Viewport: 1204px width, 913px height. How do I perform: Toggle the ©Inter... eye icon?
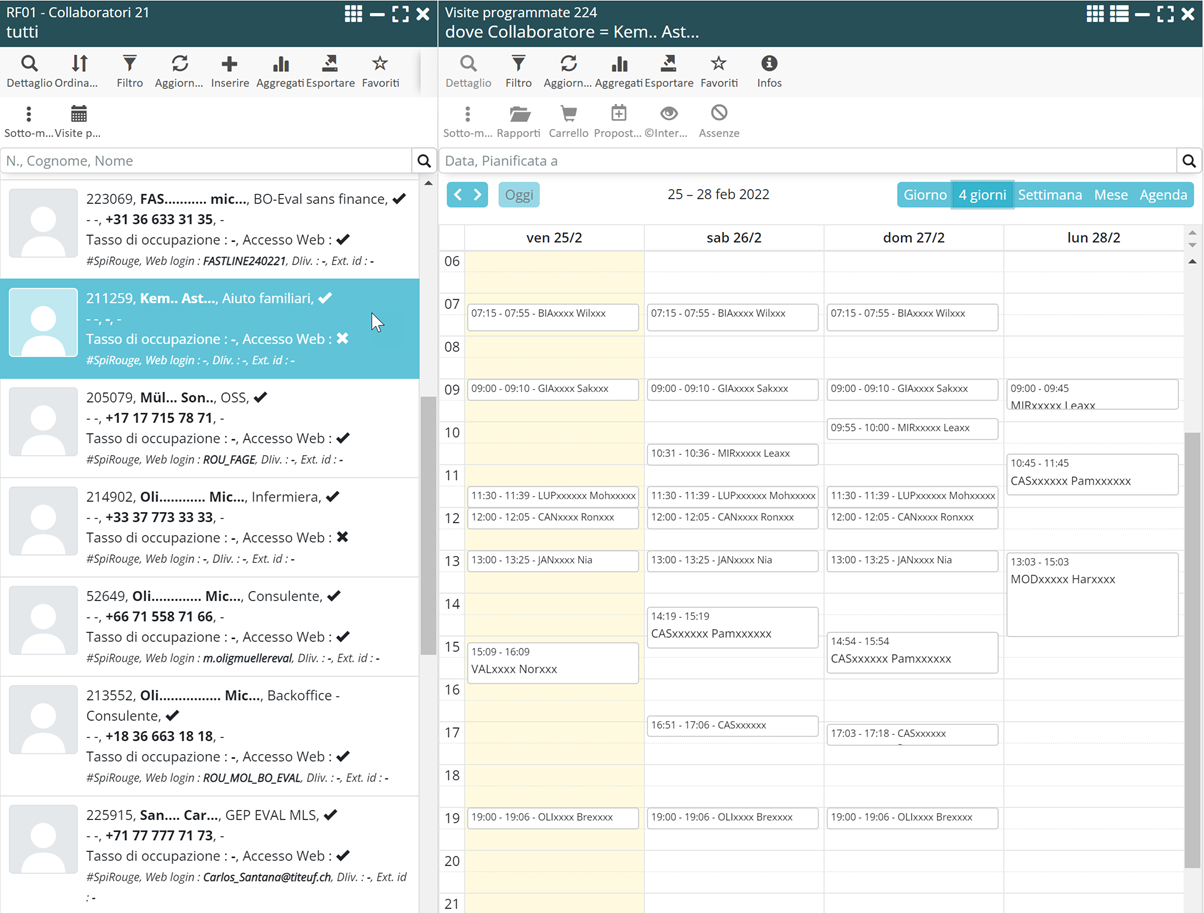pos(668,114)
